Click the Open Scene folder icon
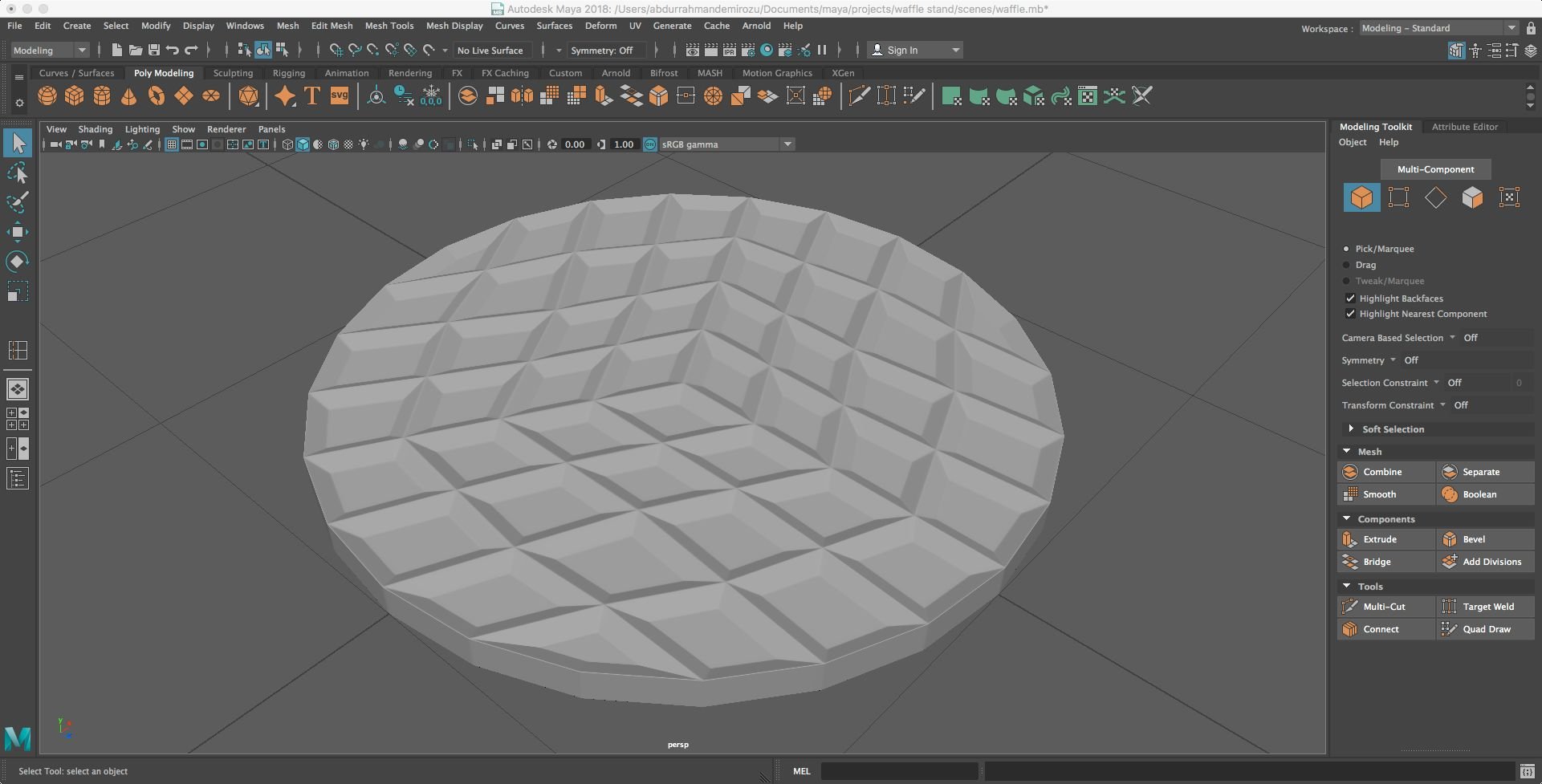This screenshot has height=784, width=1542. 136,50
